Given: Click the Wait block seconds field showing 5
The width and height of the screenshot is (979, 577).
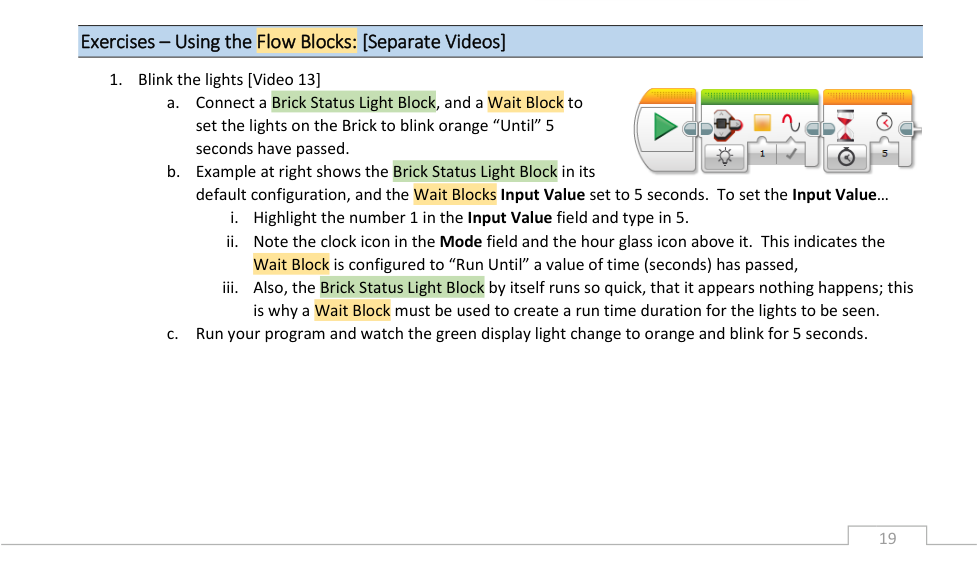Looking at the screenshot, I should click(884, 153).
